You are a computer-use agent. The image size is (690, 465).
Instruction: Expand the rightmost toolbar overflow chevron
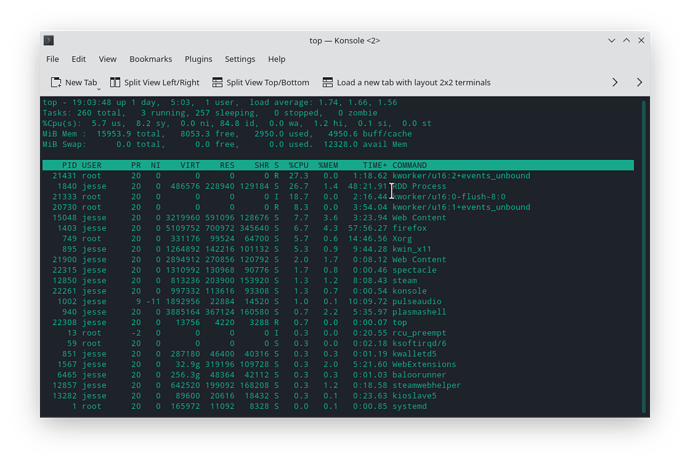coord(639,82)
